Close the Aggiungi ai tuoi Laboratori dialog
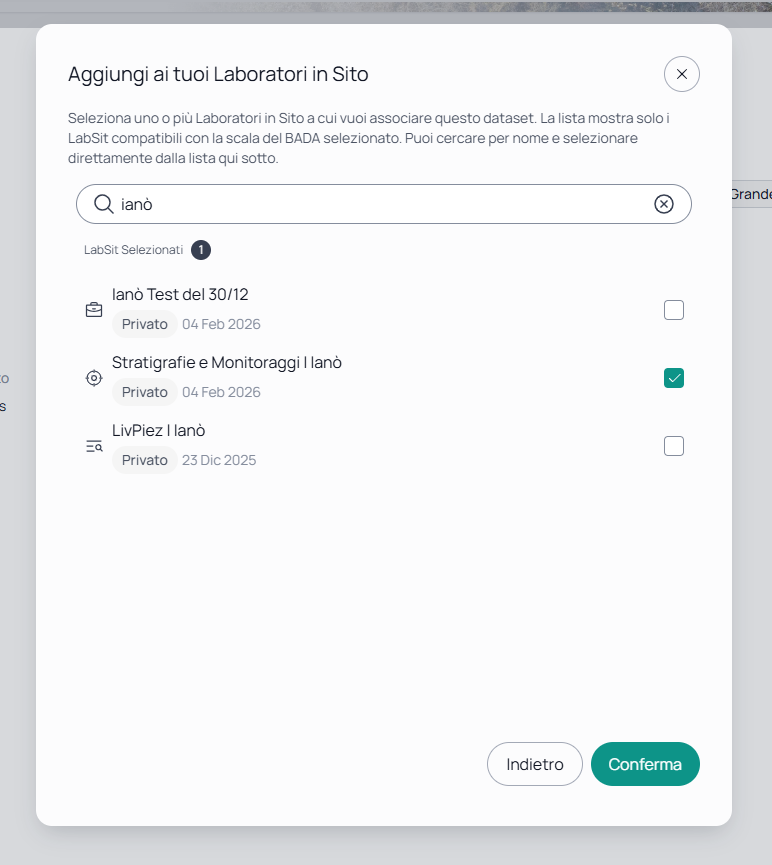Viewport: 772px width, 865px height. click(x=682, y=74)
